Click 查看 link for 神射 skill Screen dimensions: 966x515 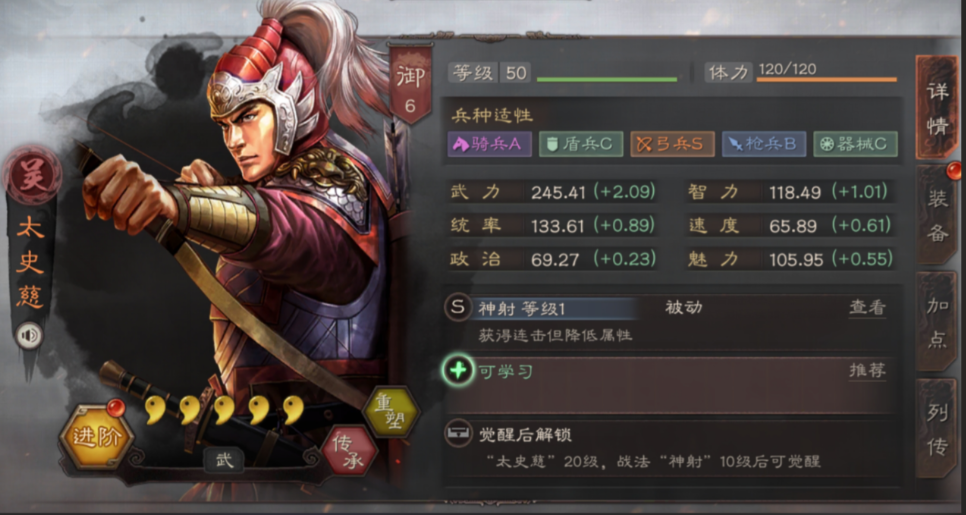[x=867, y=308]
